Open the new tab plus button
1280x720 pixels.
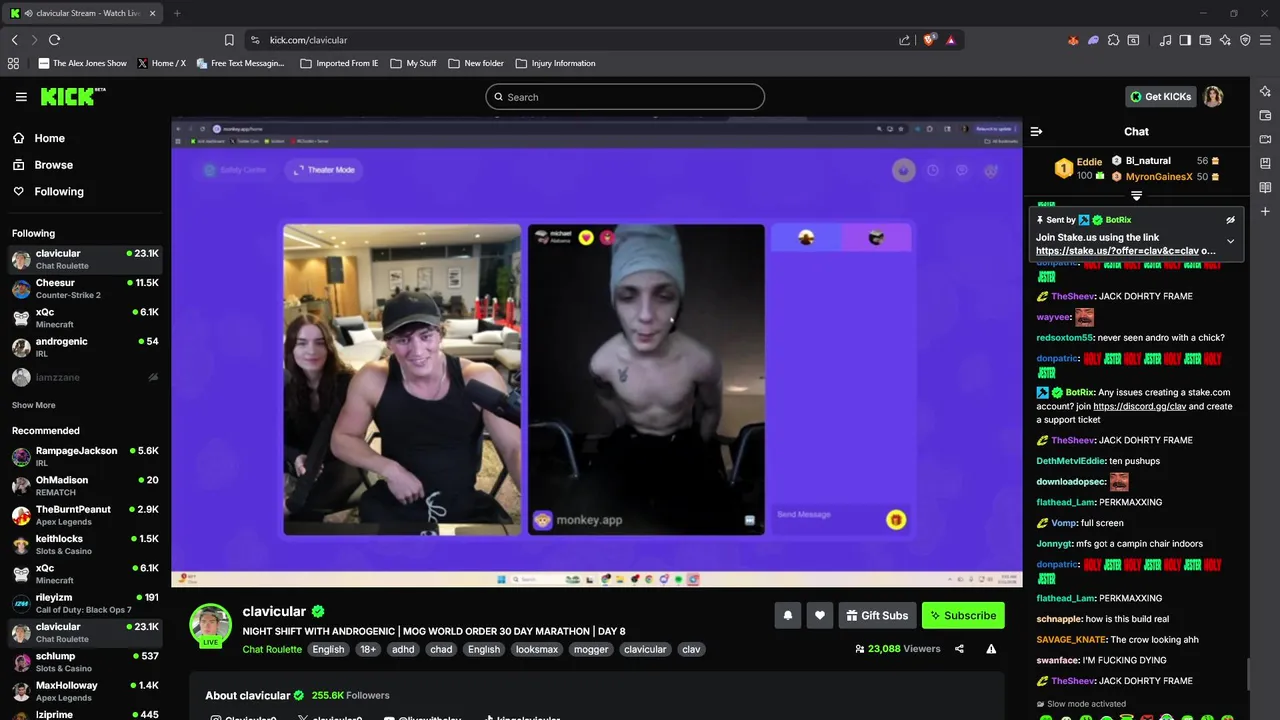click(x=177, y=13)
